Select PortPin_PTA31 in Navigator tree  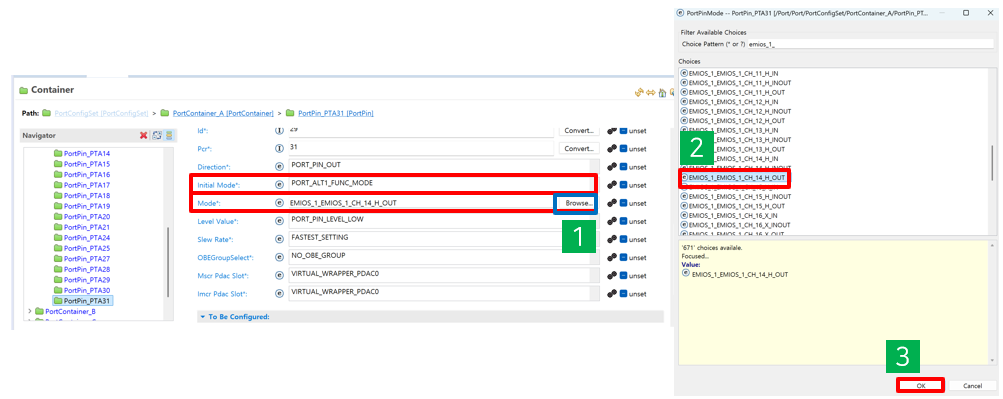pos(82,301)
